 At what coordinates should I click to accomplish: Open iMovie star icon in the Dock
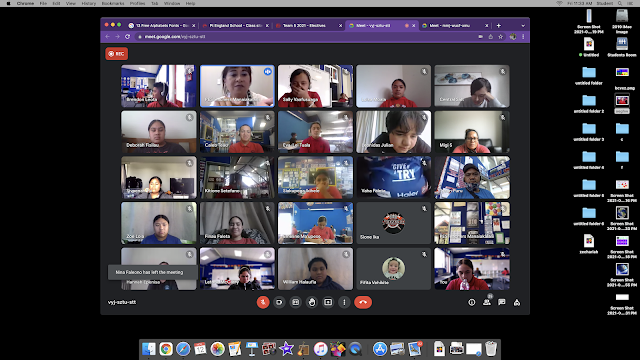pos(286,349)
